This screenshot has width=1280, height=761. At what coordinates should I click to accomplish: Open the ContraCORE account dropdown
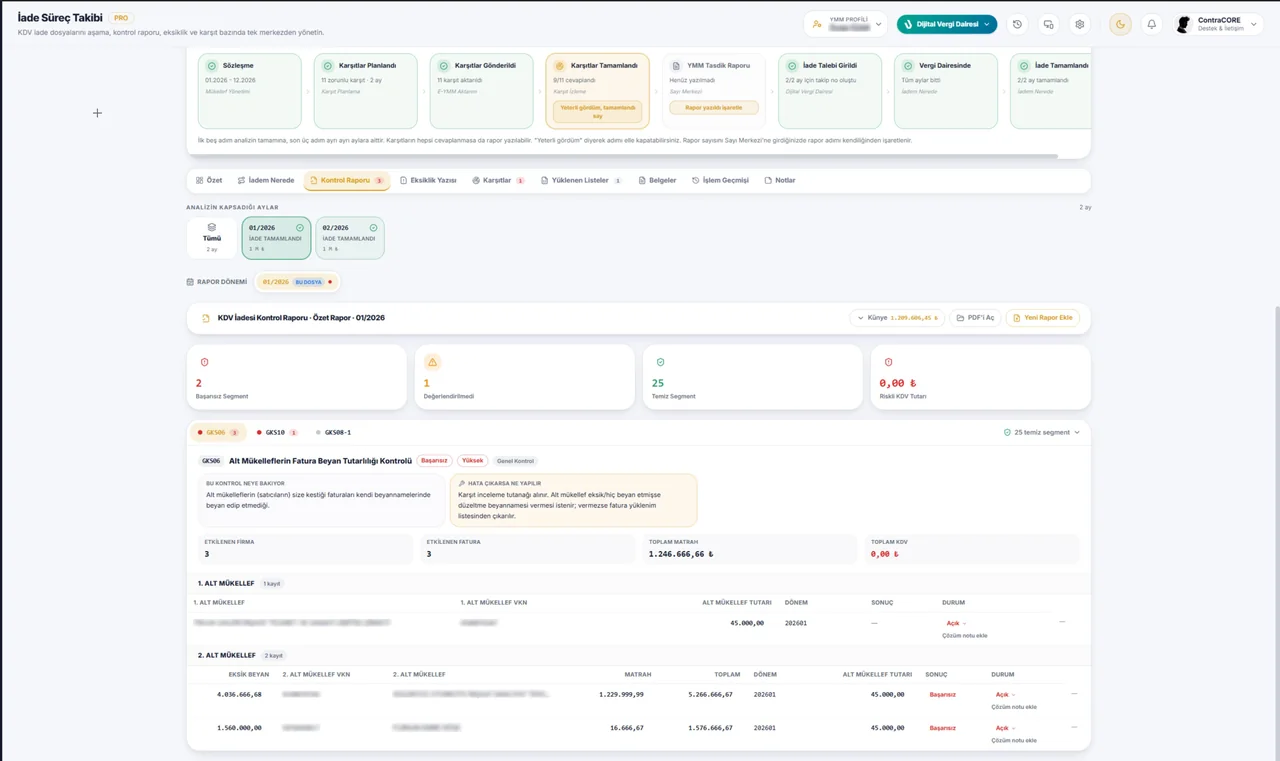click(x=1218, y=24)
